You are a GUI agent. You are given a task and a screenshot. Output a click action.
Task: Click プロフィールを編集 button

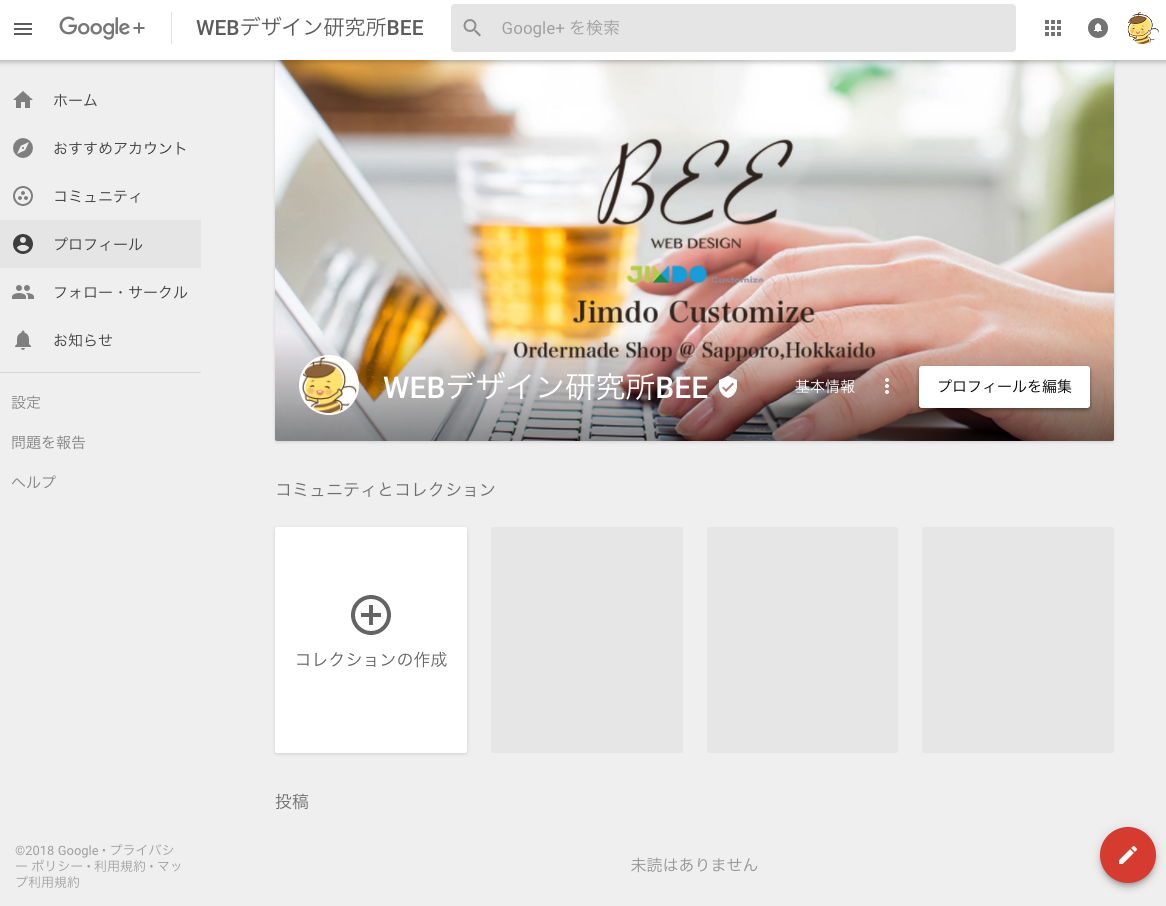[1004, 387]
